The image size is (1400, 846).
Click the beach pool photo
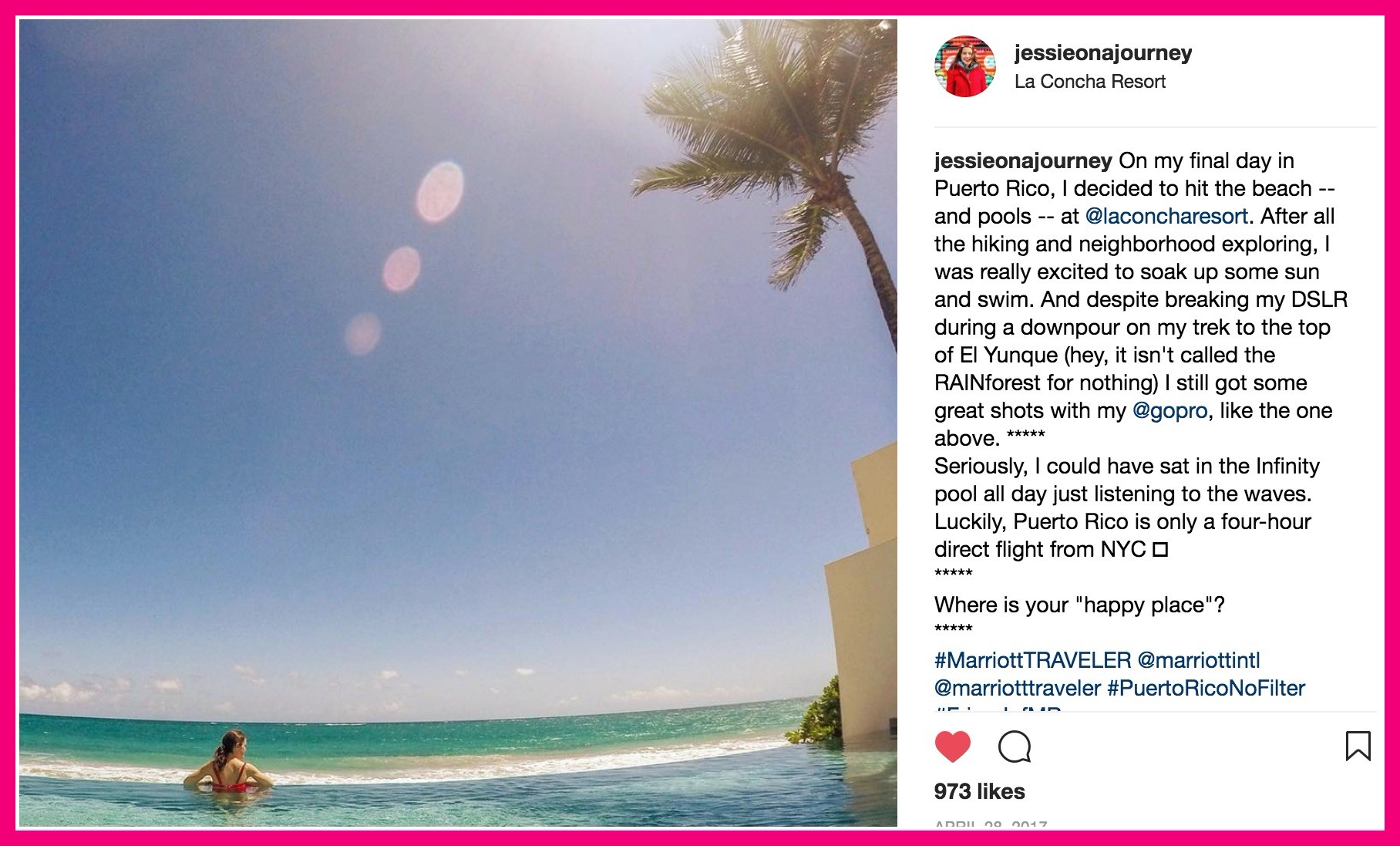point(458,423)
